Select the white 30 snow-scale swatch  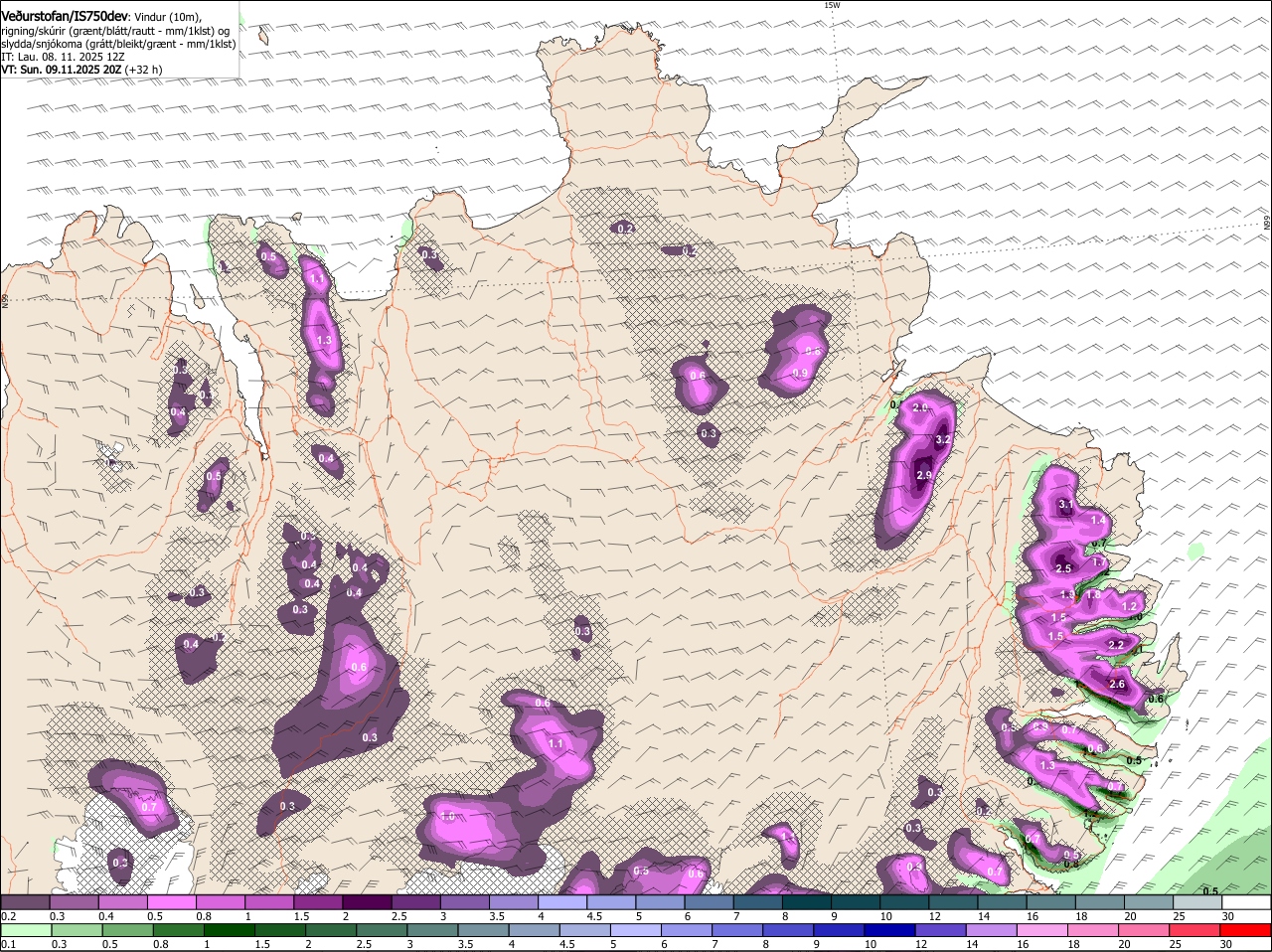(1247, 902)
